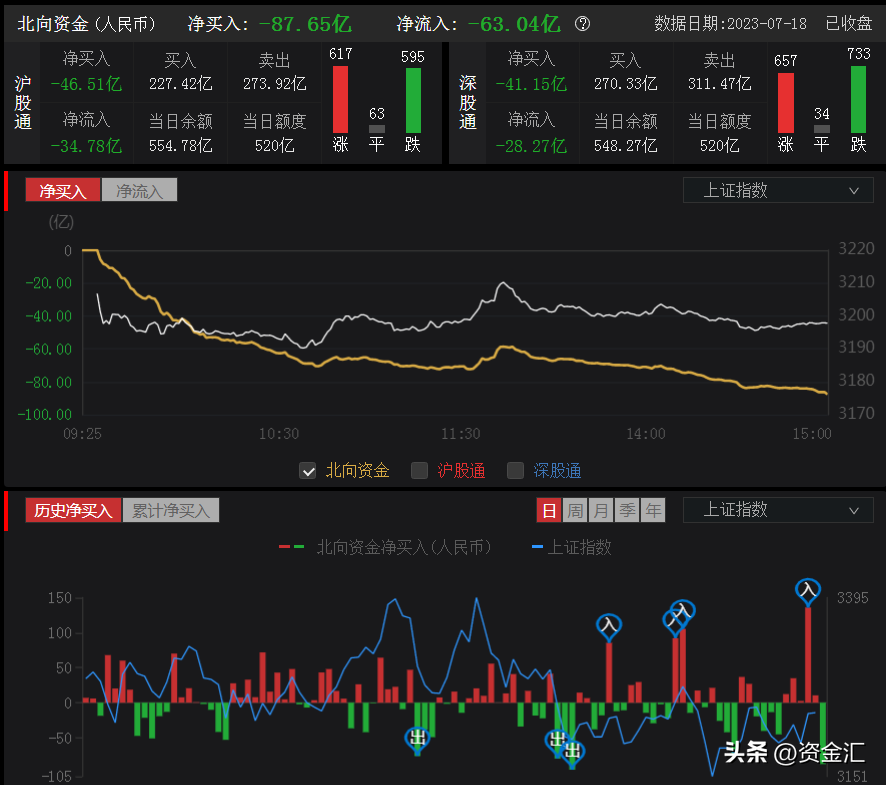This screenshot has width=886, height=785.
Task: Uncheck the 北向资金 checkbox
Action: (308, 470)
